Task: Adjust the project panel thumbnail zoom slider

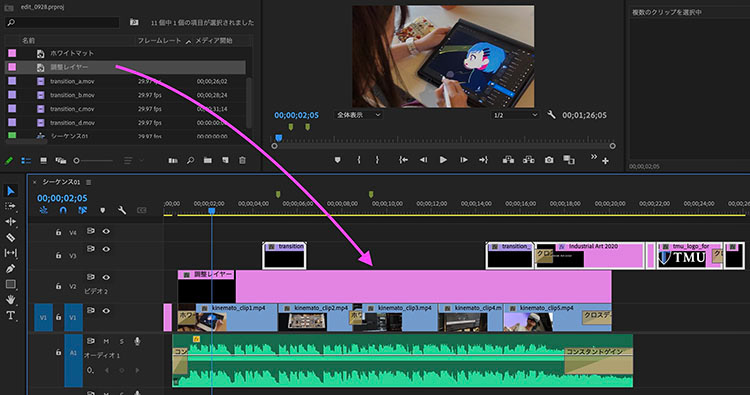Action: click(x=93, y=161)
